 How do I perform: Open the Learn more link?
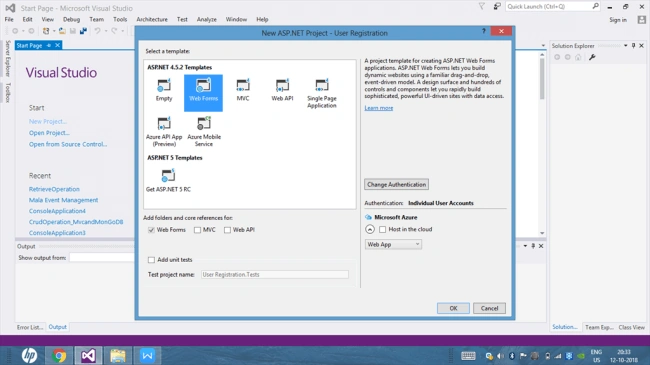378,108
